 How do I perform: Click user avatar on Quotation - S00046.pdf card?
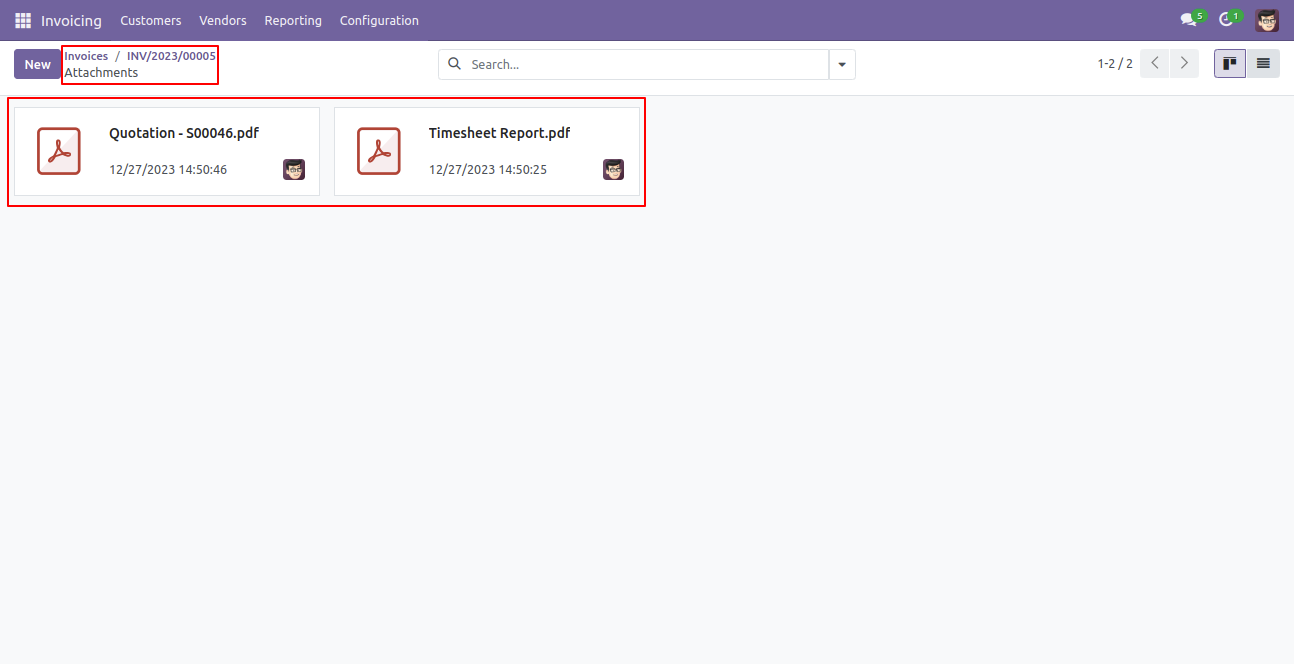point(294,169)
